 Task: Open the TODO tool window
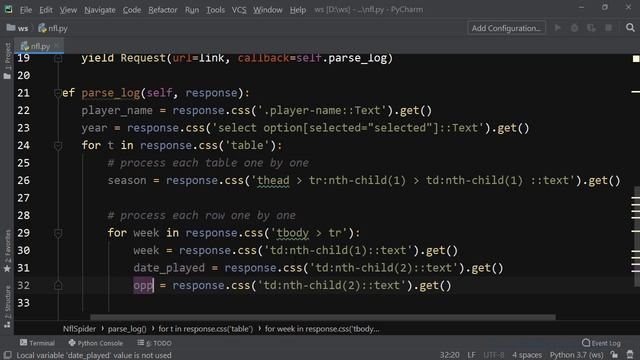click(x=154, y=343)
